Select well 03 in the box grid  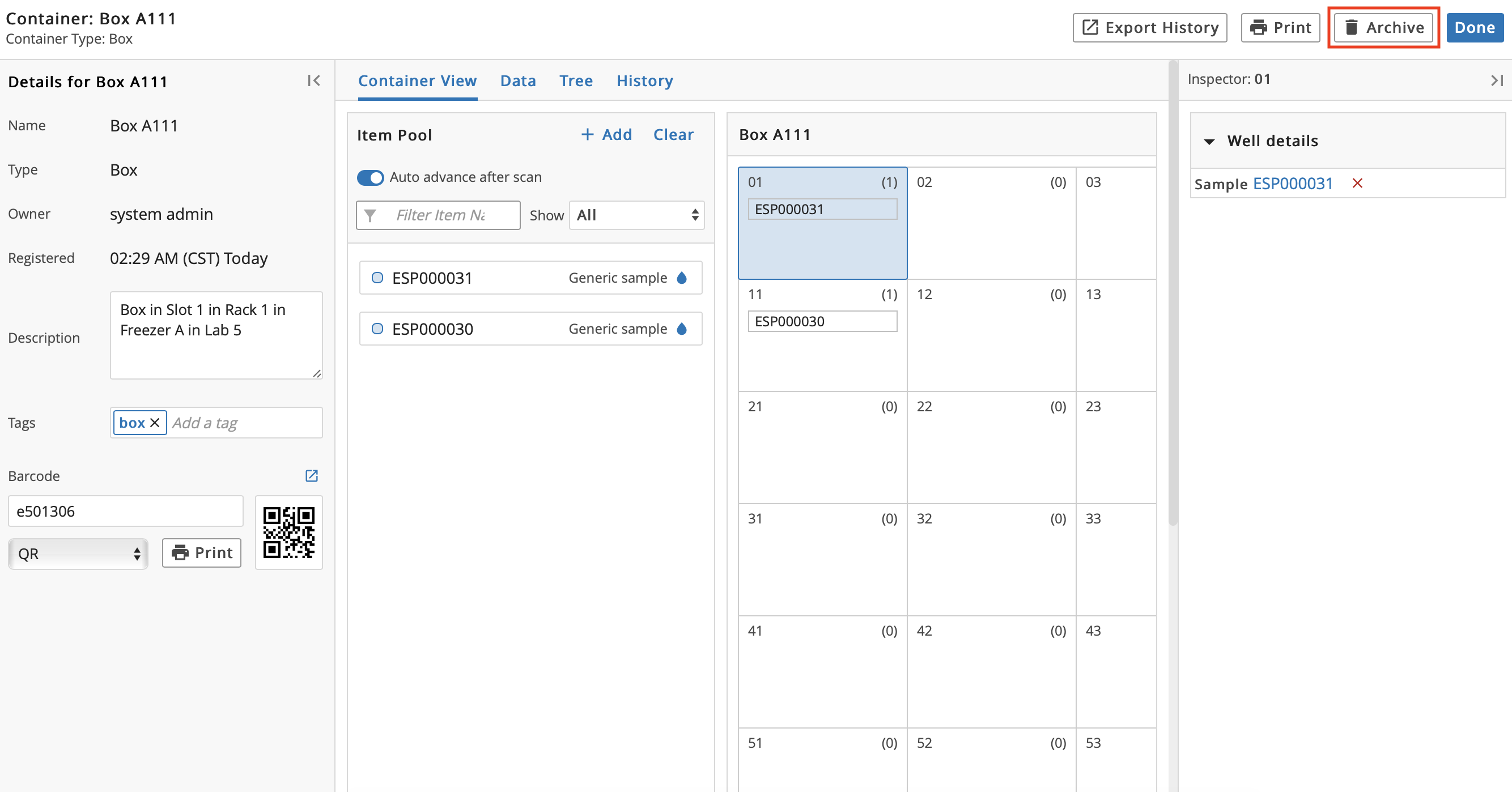click(1116, 223)
